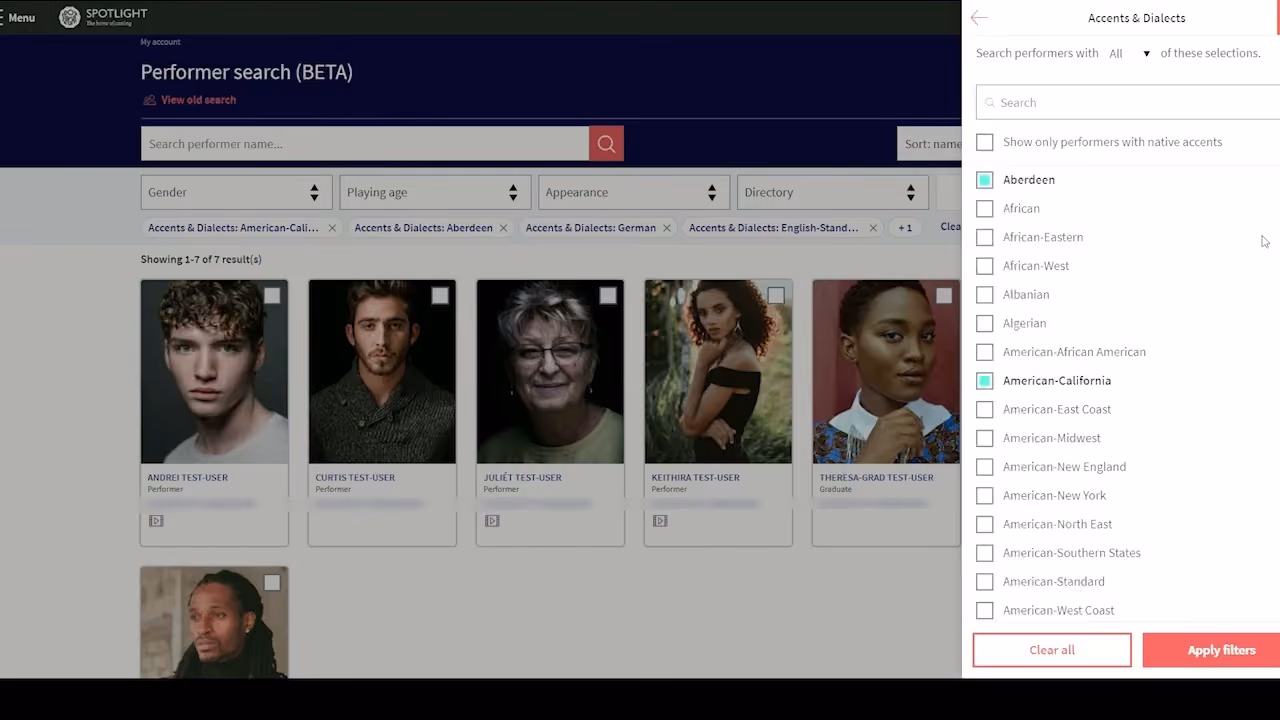Screen dimensions: 1280x720
Task: Check the American-Midwest accent
Action: pos(985,438)
